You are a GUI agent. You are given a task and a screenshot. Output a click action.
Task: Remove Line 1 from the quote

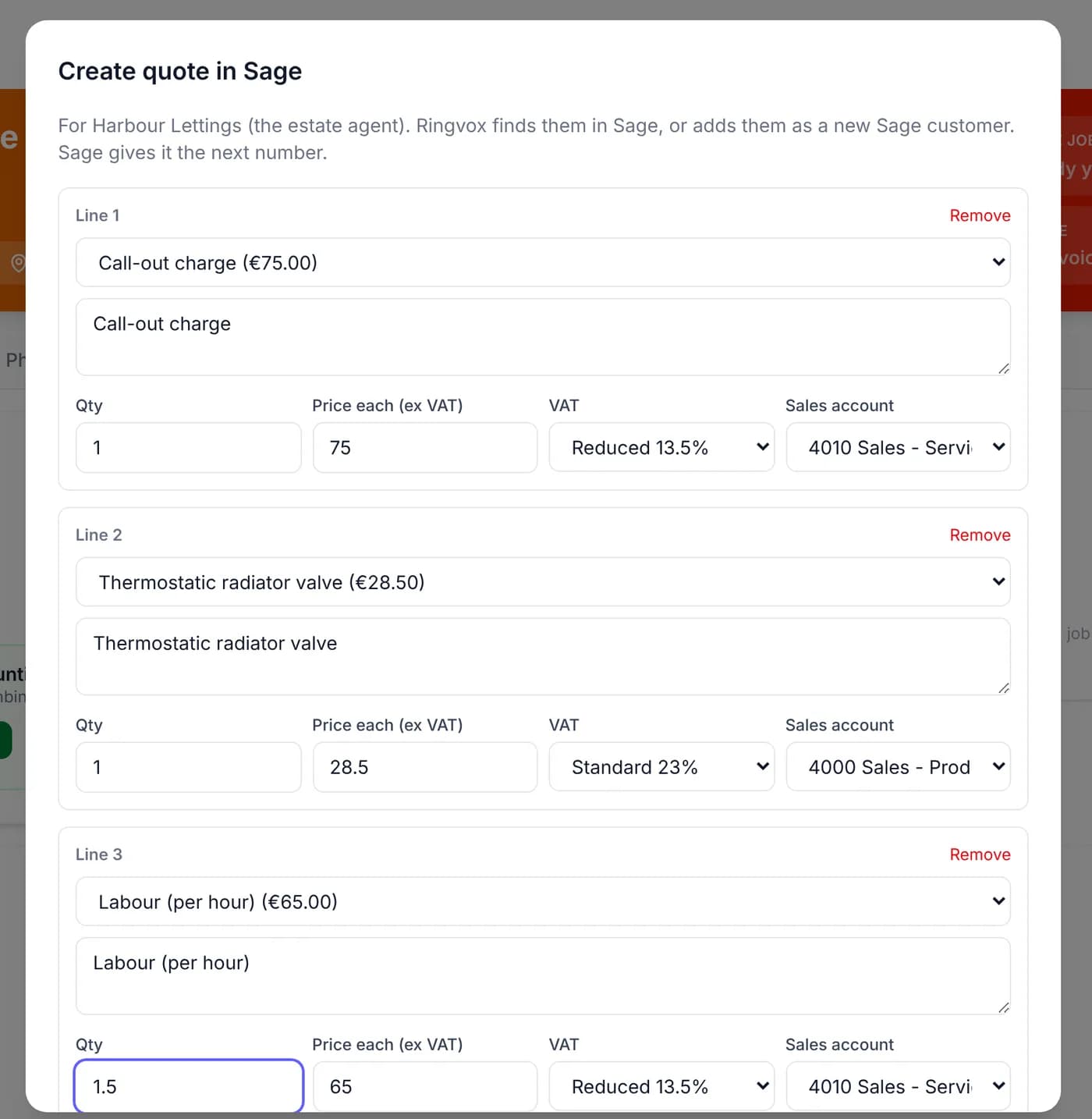(x=980, y=215)
